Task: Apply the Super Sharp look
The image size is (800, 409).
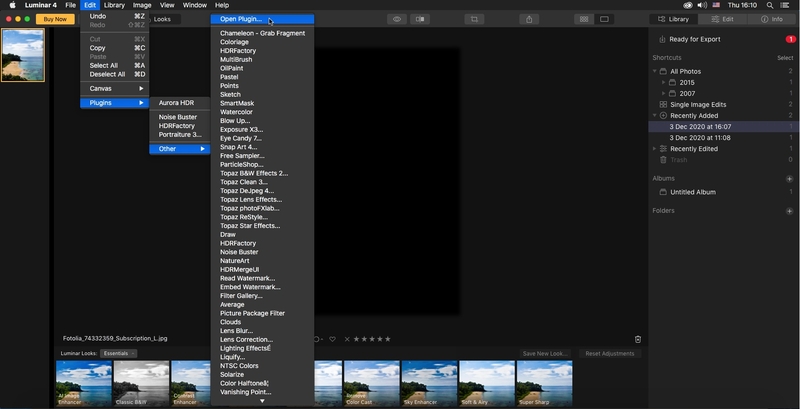Action: [544, 384]
